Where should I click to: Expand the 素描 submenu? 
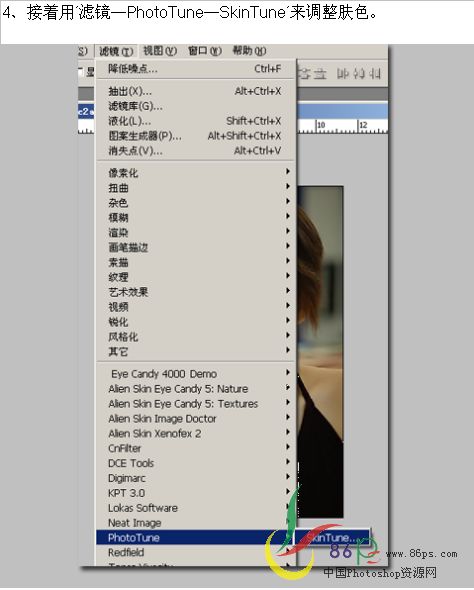[196, 262]
